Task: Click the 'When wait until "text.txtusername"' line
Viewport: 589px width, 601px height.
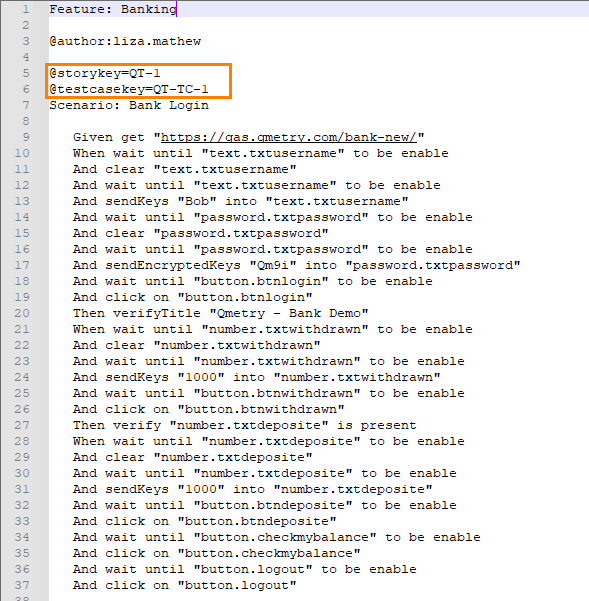Action: click(261, 153)
